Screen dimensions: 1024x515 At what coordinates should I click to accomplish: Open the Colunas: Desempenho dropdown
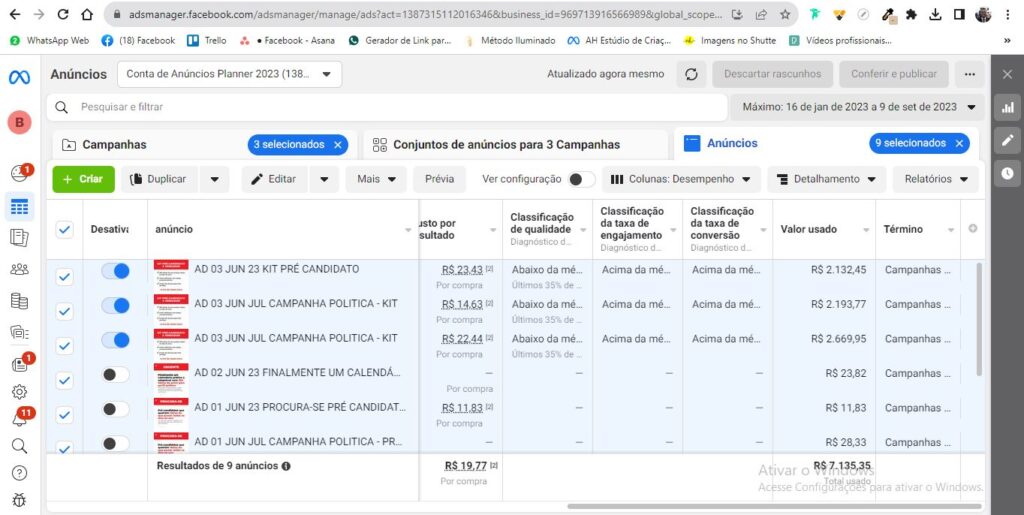(680, 179)
